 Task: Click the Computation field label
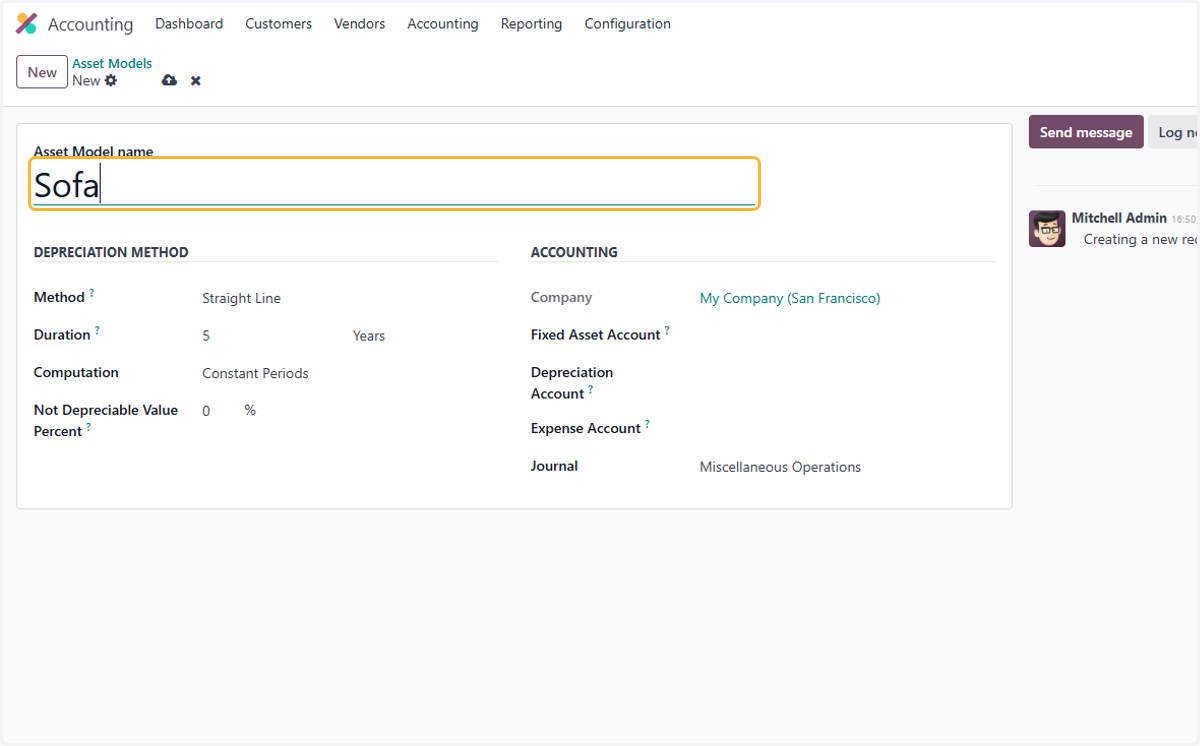point(76,372)
